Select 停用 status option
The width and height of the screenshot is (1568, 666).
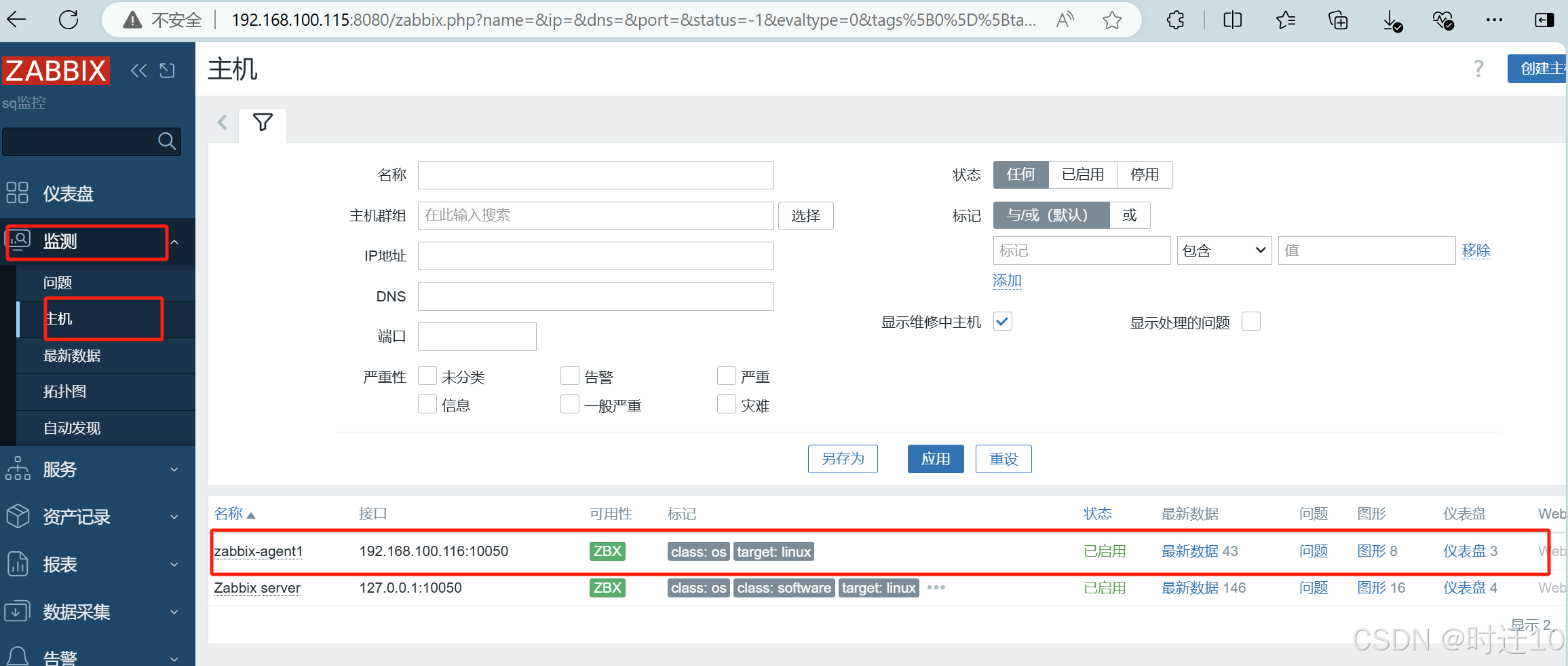1145,174
